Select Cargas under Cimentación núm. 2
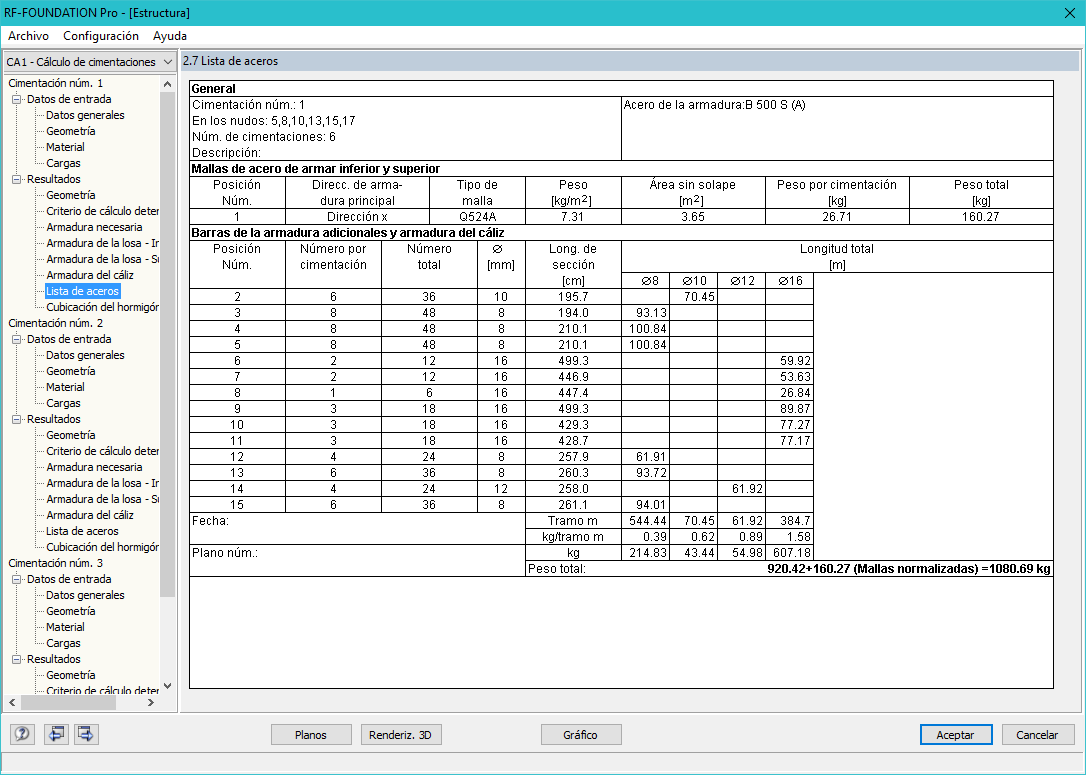 (x=63, y=403)
